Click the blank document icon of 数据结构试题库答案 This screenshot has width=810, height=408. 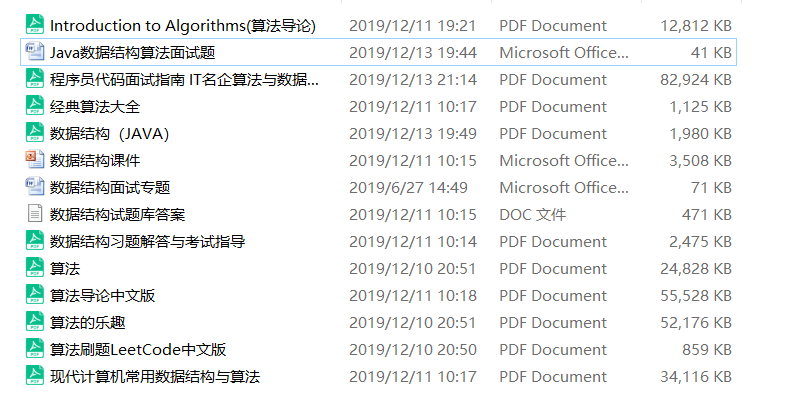[35, 214]
